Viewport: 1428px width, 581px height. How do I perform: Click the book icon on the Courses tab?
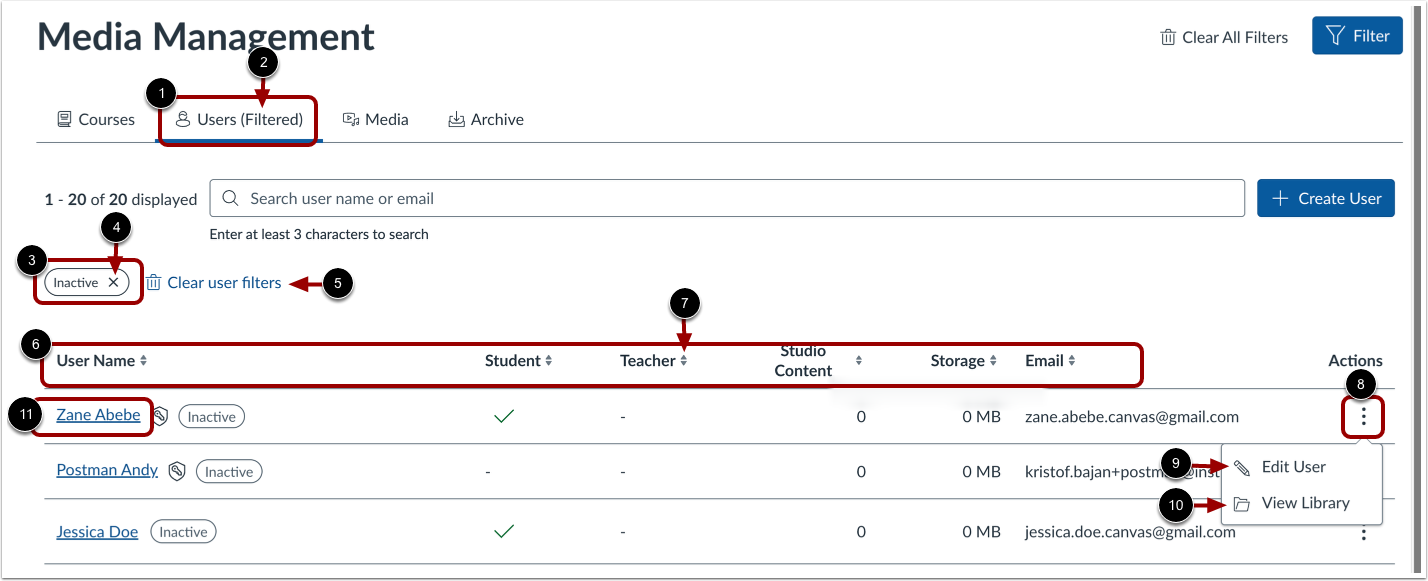62,118
